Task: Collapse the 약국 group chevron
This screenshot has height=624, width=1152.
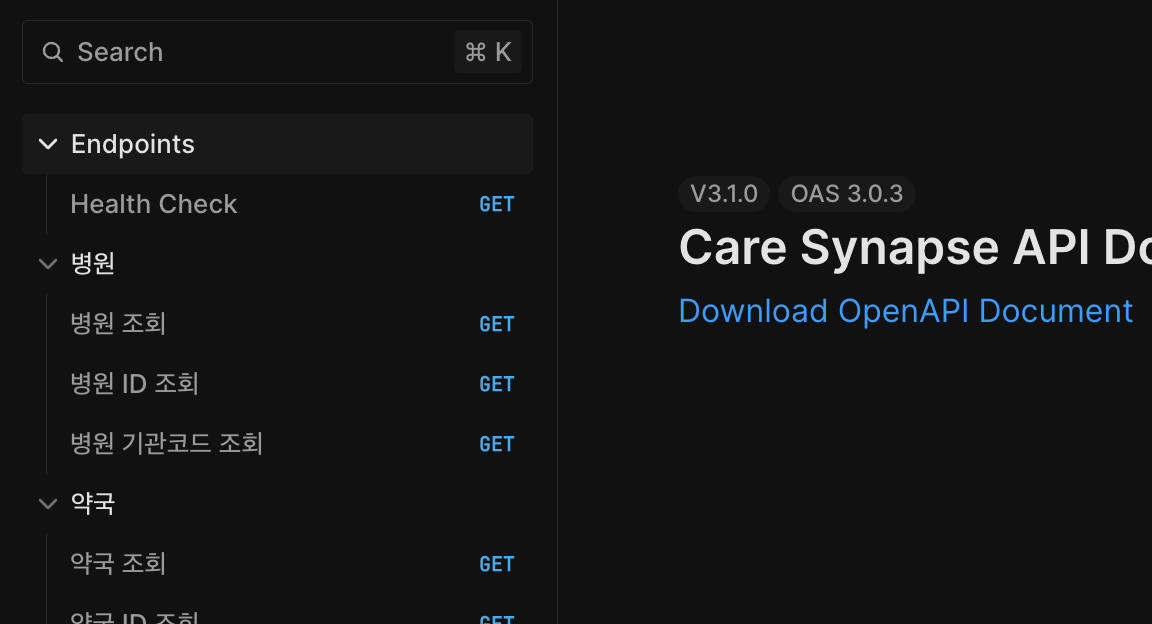Action: point(47,504)
